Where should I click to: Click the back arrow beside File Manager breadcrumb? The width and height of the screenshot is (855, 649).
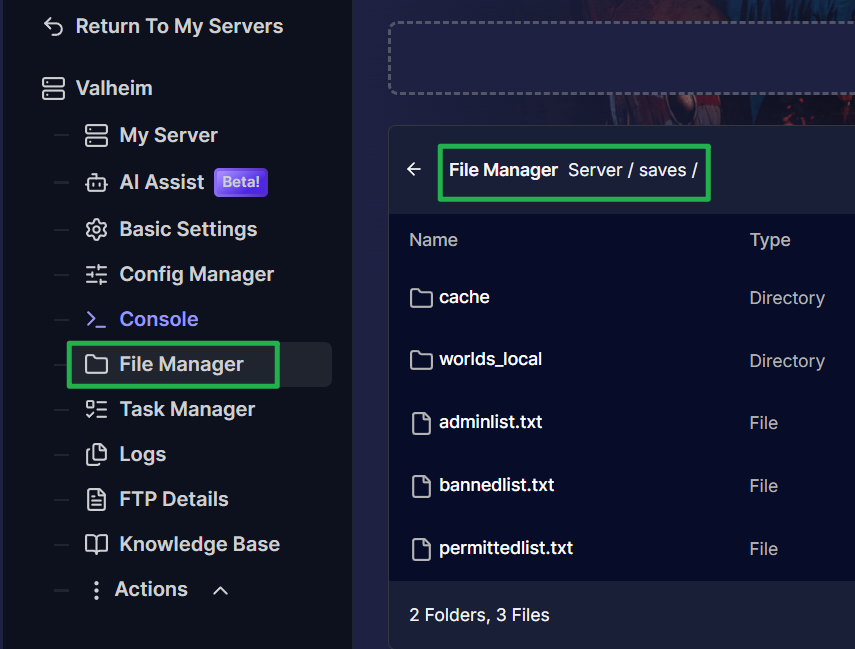click(414, 170)
